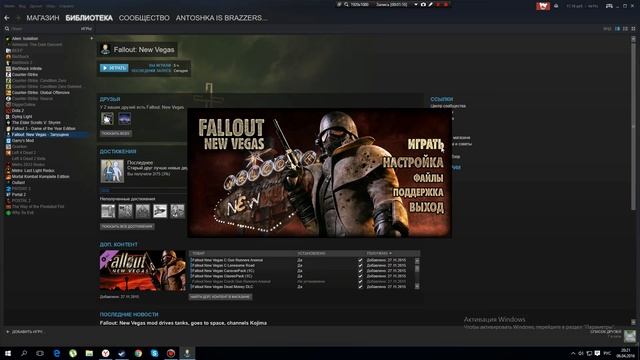
Task: Choose ФАЙЛЫ in the Fallout launcher
Action: (428, 178)
